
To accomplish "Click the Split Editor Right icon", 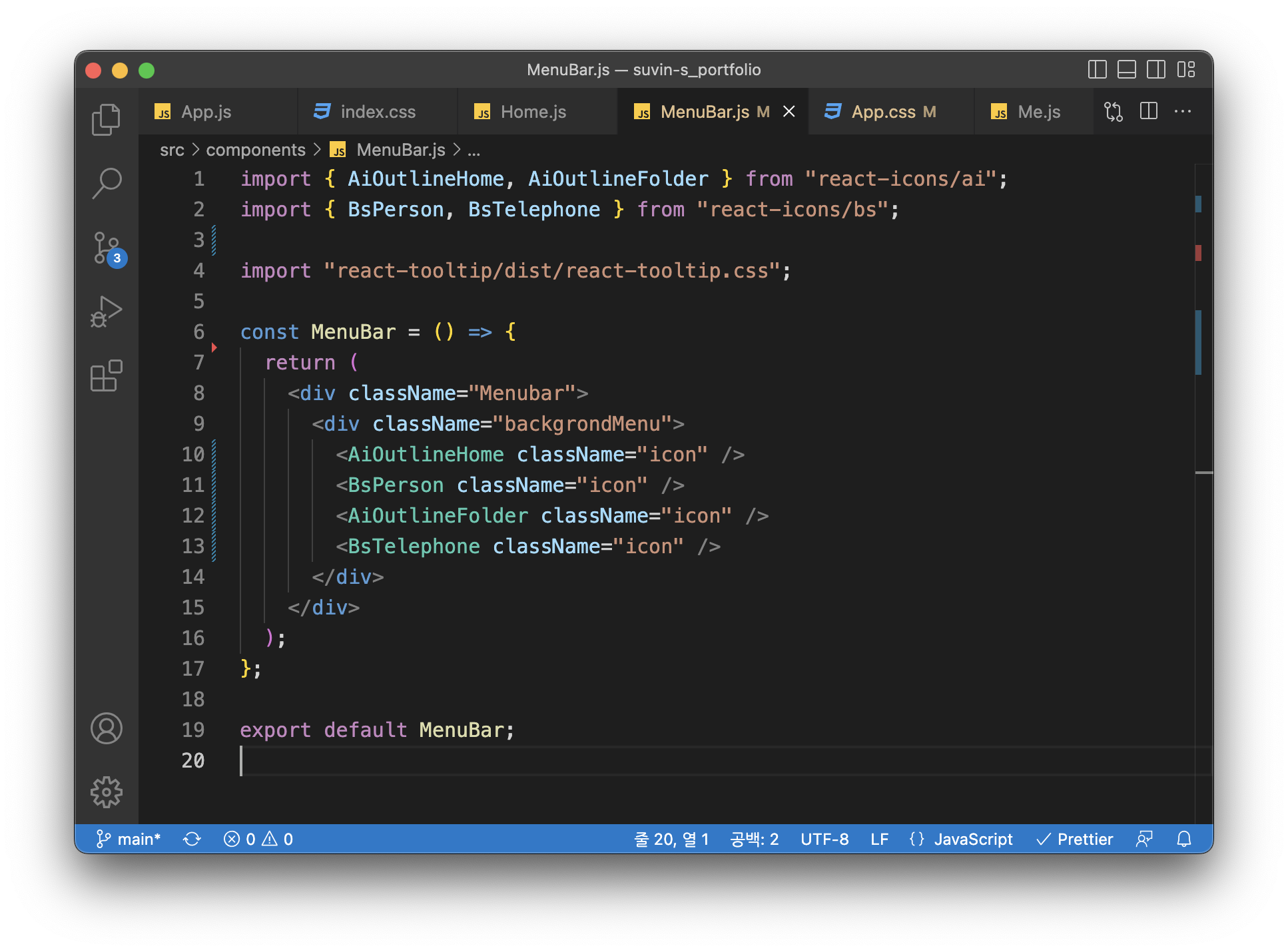I will (x=1149, y=111).
